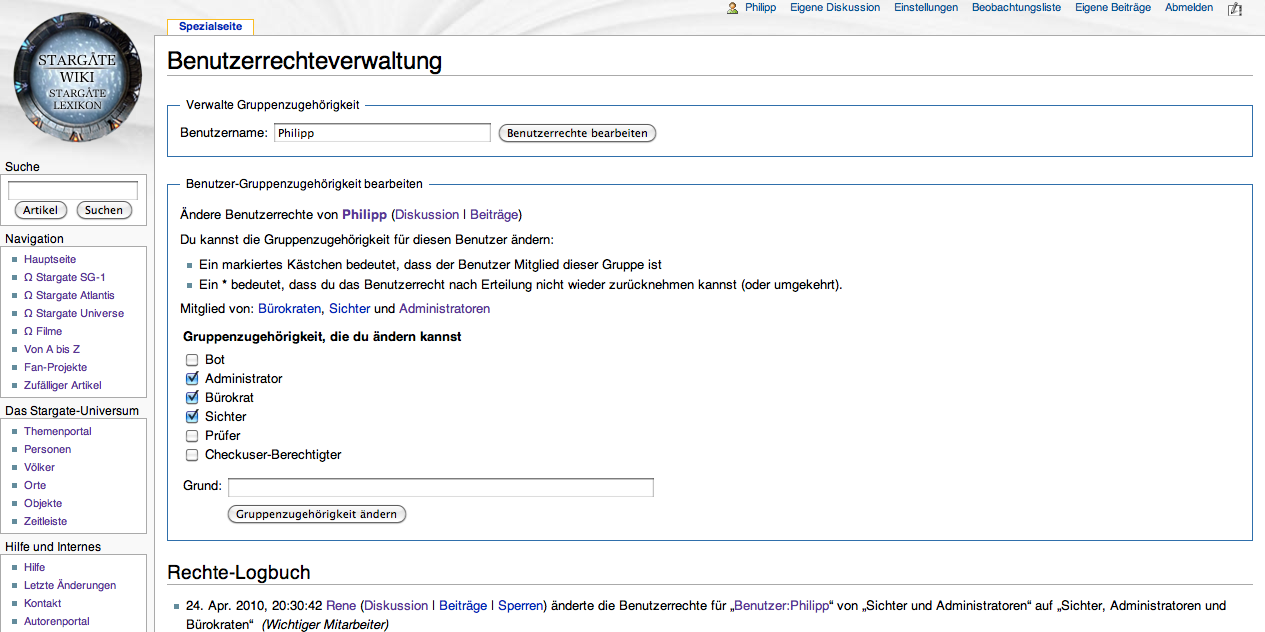Click the user icon beside Philipp
Screen dimensions: 1265x632
click(x=733, y=8)
